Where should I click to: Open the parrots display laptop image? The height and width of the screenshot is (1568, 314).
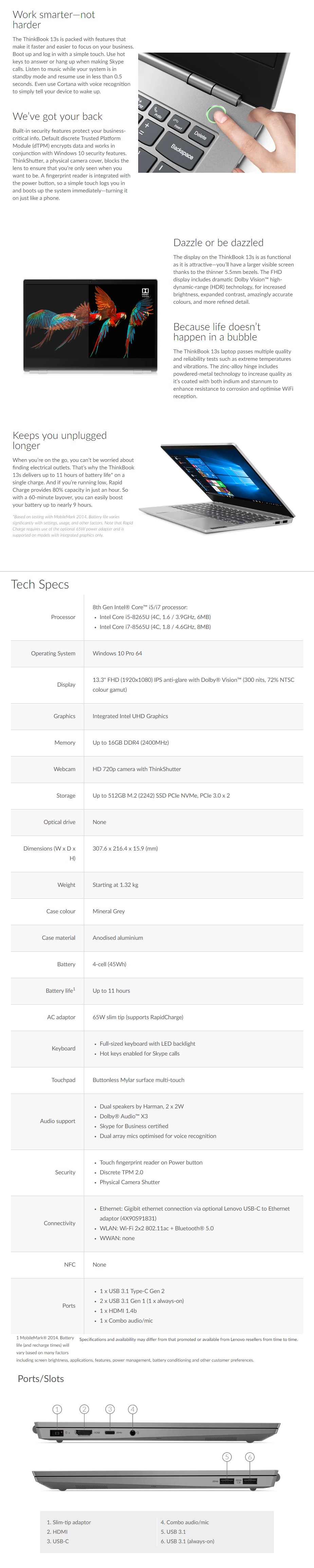tap(90, 326)
